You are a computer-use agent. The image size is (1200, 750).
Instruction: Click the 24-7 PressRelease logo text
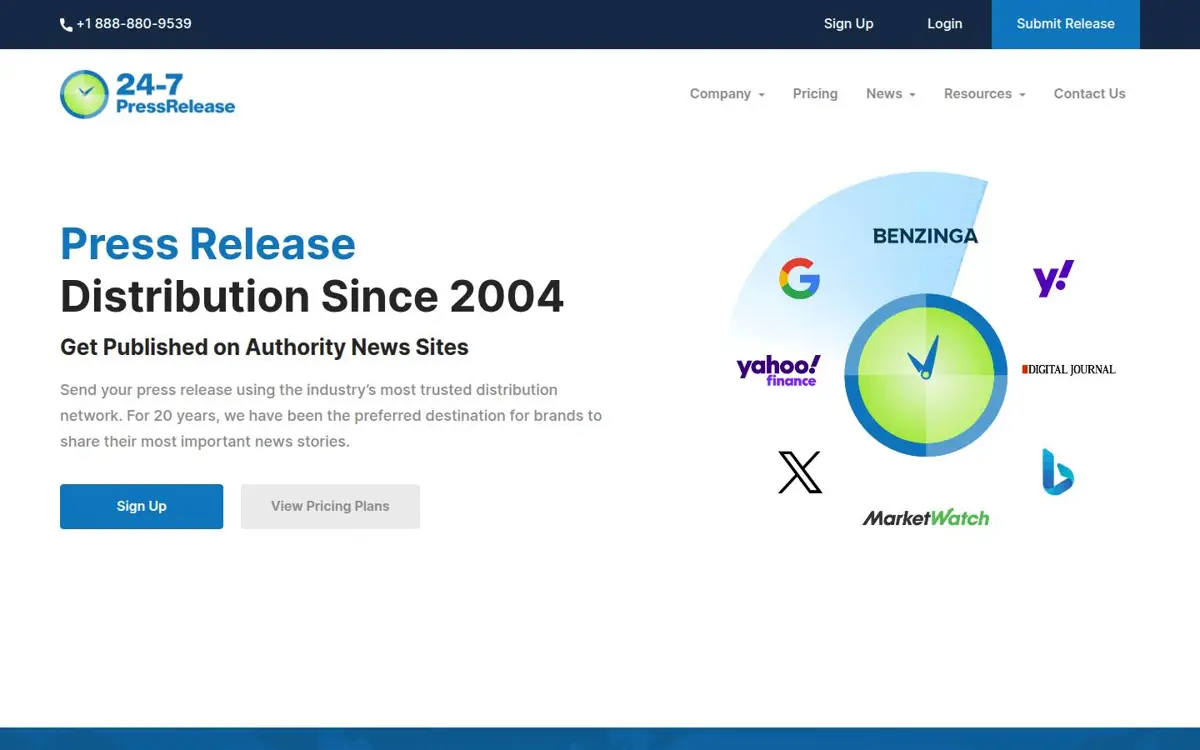(x=175, y=94)
